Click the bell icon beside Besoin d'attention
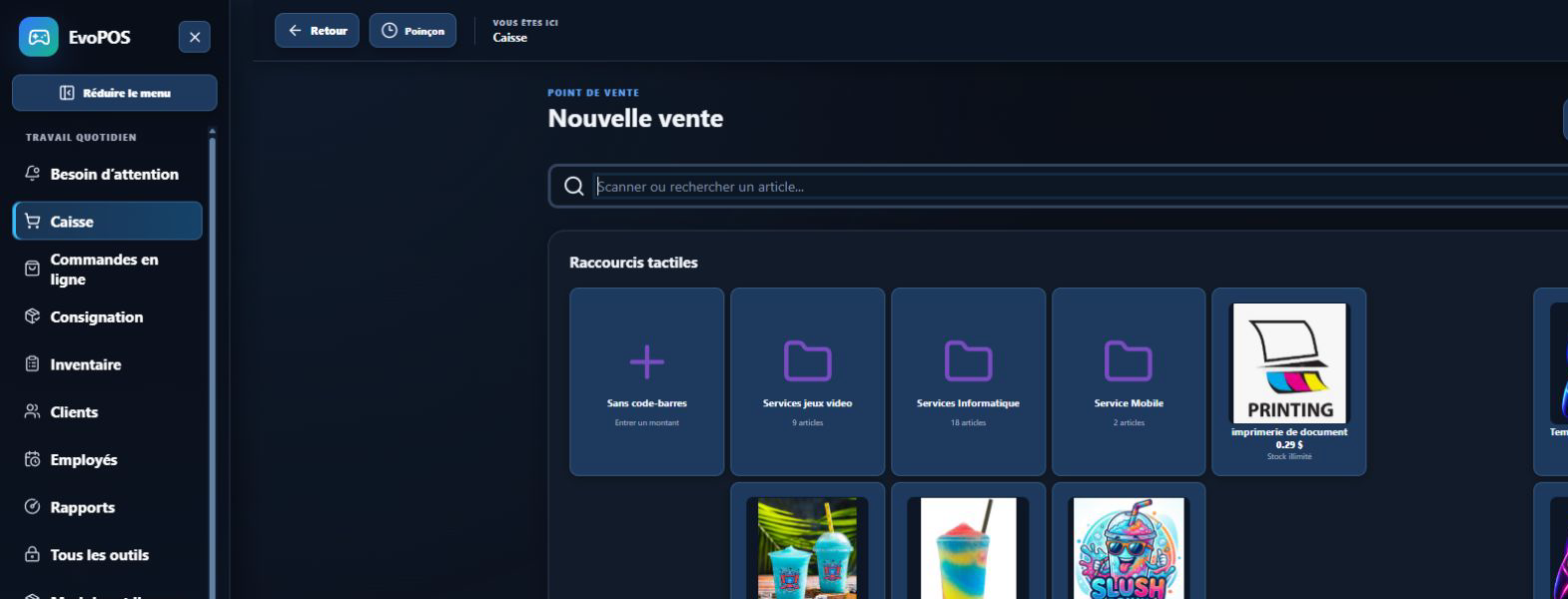This screenshot has height=599, width=1568. point(32,174)
